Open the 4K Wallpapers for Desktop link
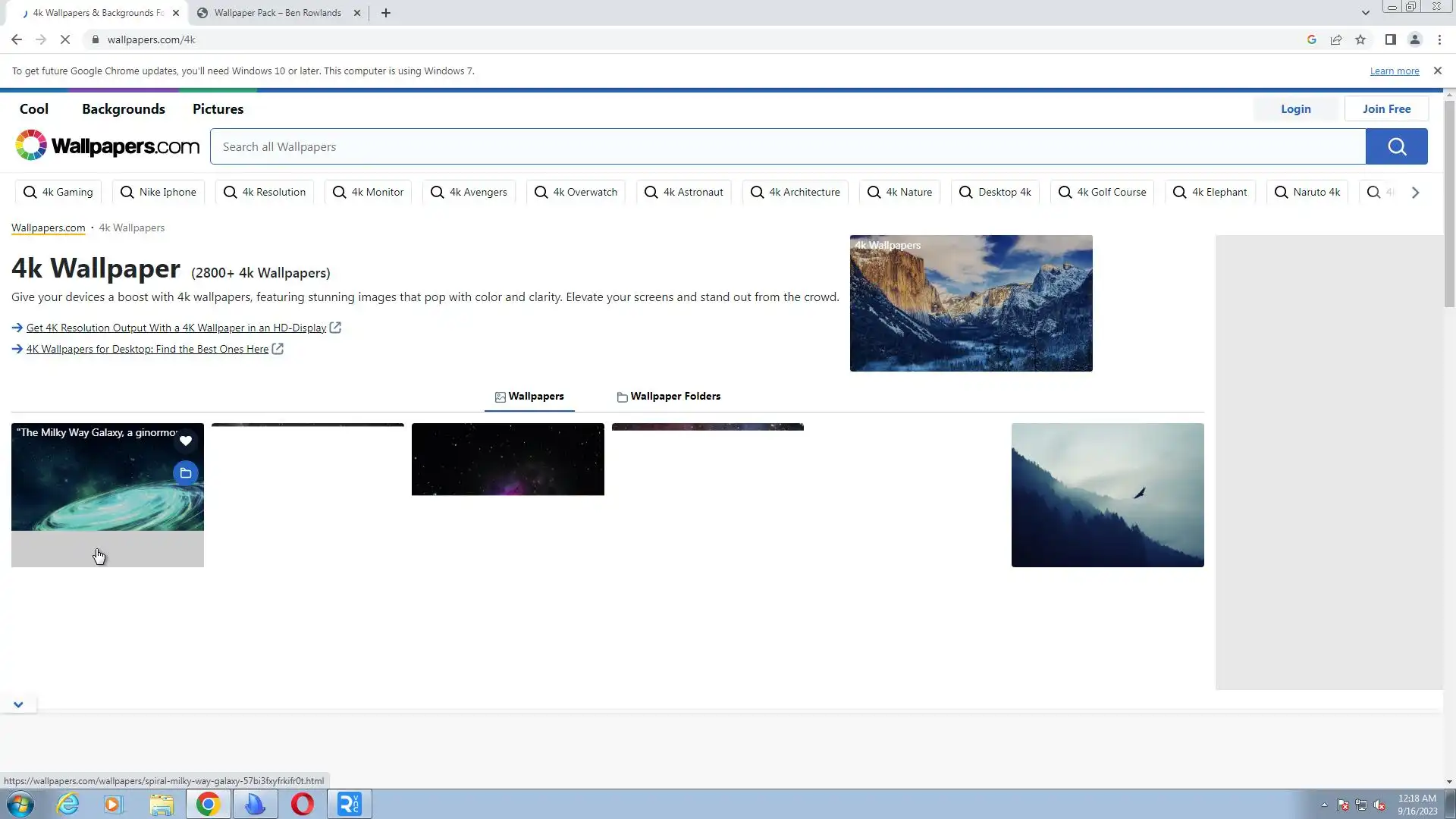This screenshot has width=1456, height=819. pyautogui.click(x=147, y=349)
